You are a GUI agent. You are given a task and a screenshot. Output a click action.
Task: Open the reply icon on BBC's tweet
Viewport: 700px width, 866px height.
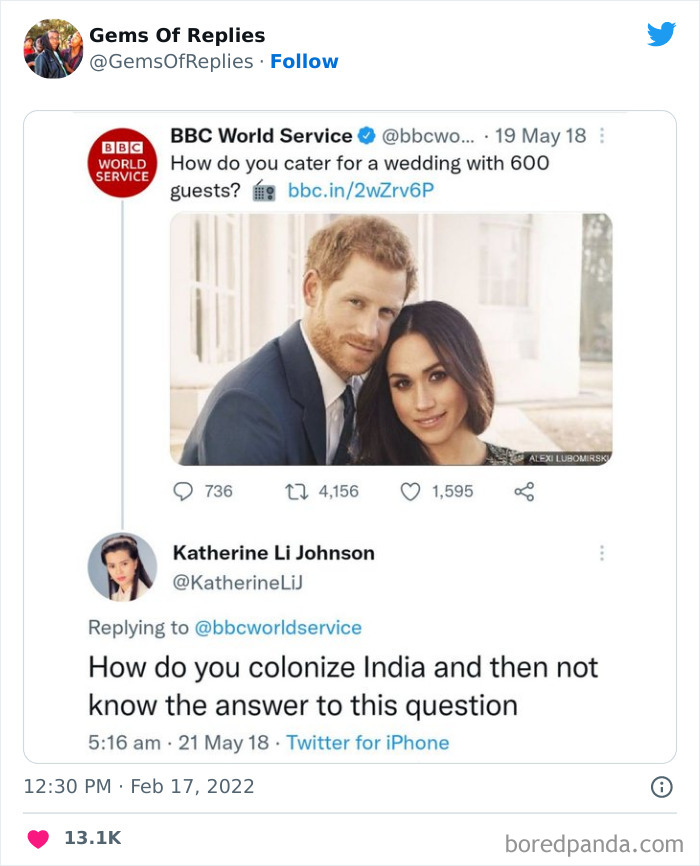183,491
